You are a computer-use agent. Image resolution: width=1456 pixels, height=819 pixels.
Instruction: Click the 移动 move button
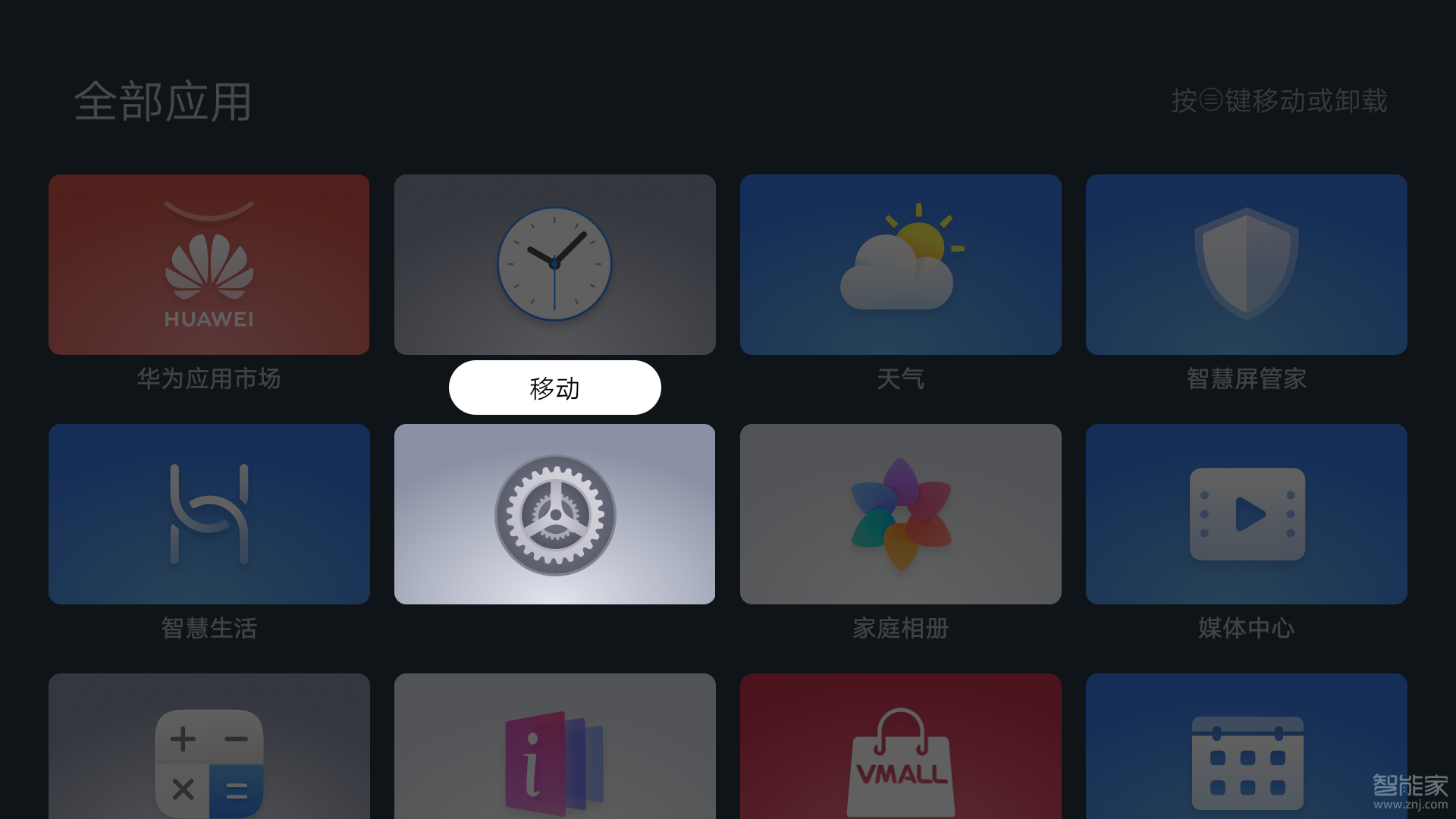(555, 388)
